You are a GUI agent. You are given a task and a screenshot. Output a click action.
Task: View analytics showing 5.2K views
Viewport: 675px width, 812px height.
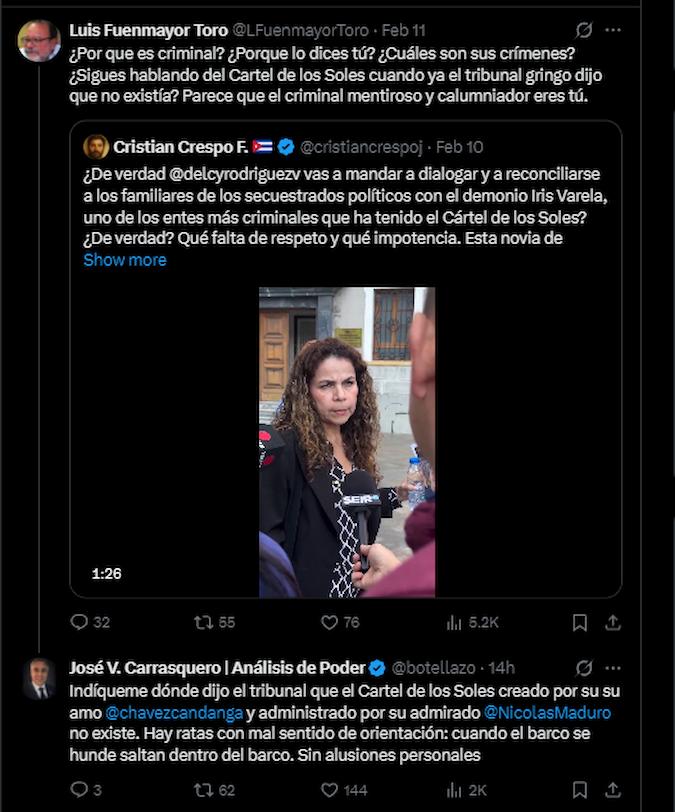[472, 622]
